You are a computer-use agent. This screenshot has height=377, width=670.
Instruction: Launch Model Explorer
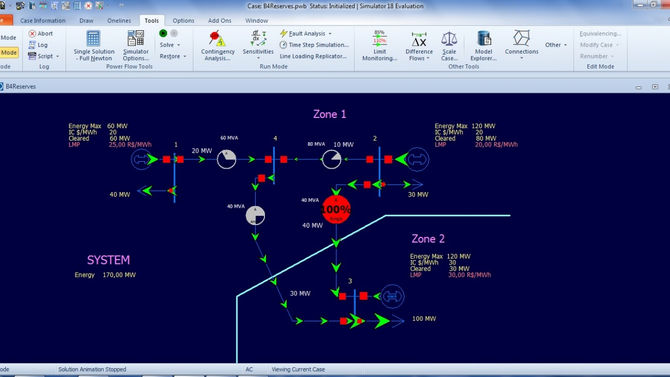pos(484,46)
